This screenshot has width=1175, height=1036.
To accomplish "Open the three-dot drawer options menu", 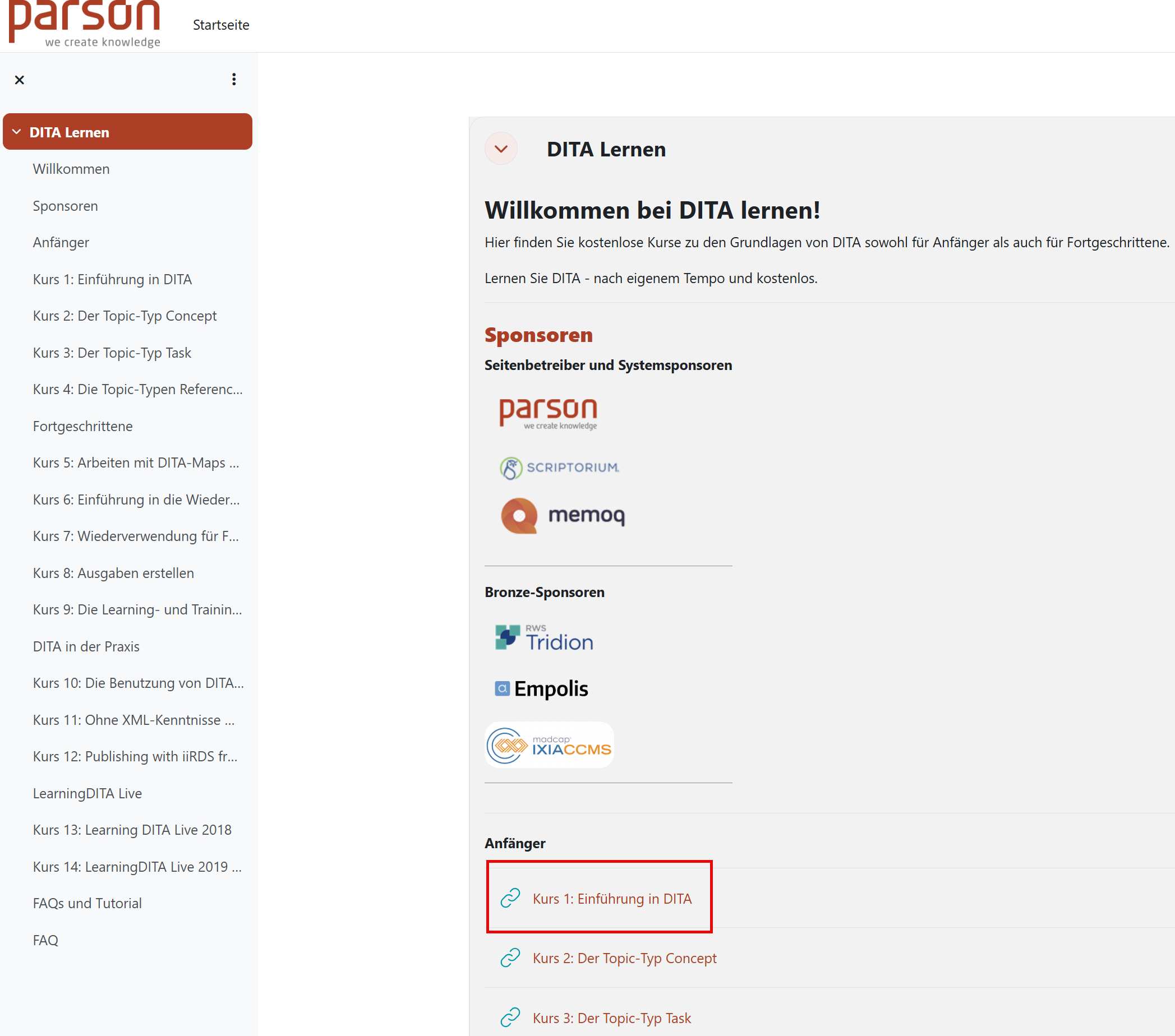I will coord(234,79).
